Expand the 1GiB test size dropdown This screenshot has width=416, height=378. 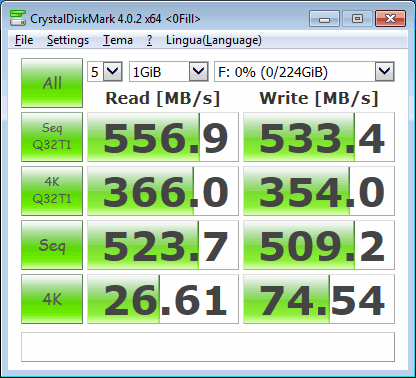(x=169, y=71)
